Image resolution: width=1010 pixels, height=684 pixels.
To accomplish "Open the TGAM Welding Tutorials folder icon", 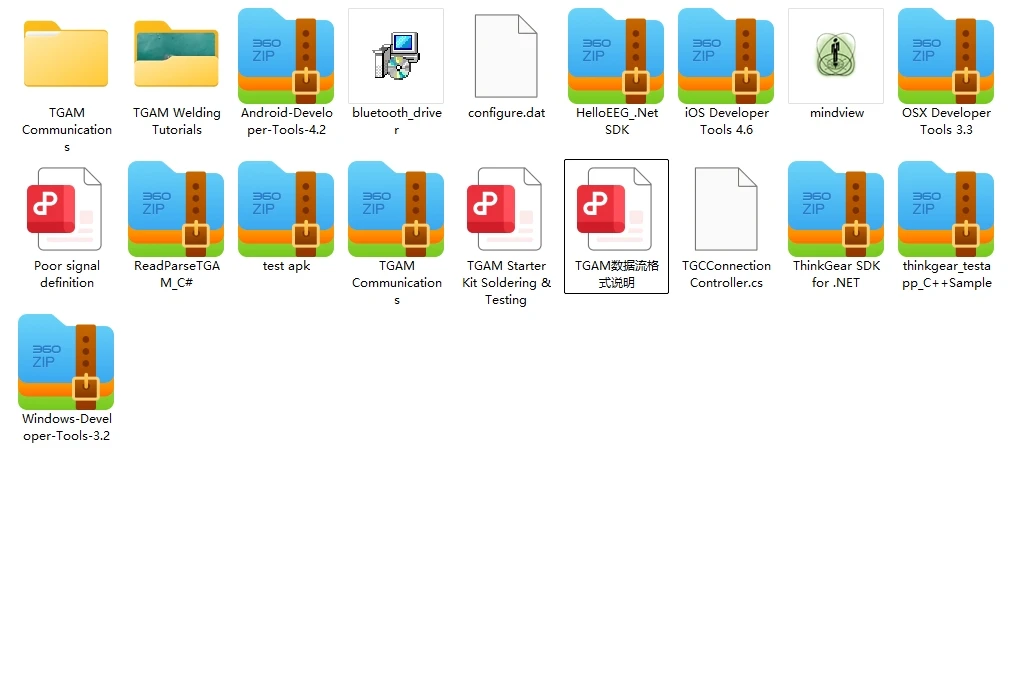I will [176, 54].
